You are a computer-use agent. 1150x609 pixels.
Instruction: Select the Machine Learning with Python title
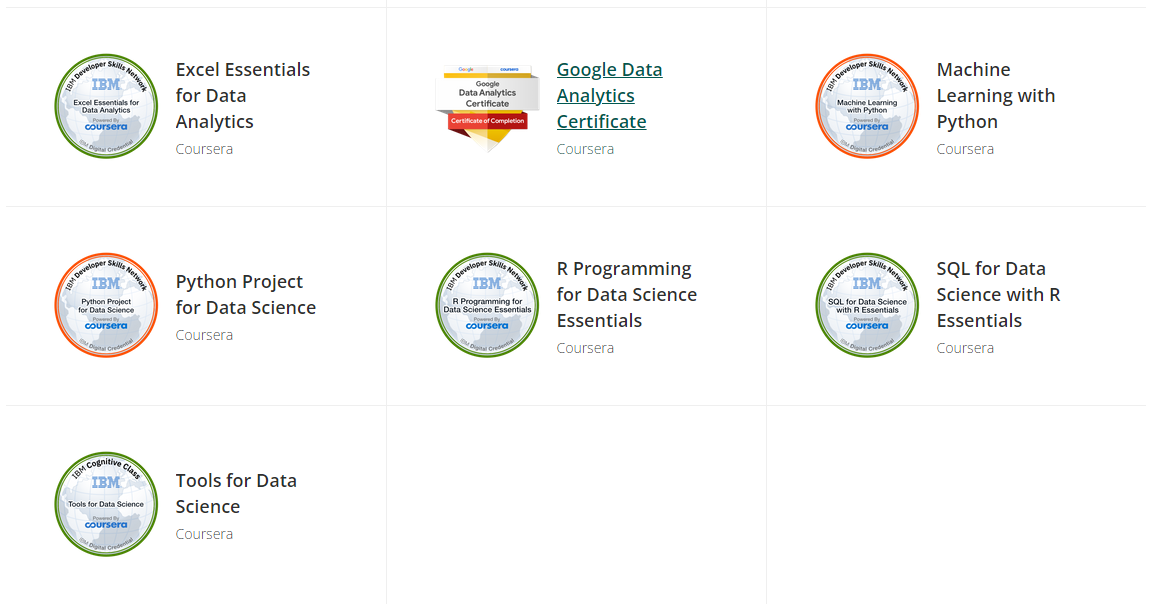click(996, 95)
